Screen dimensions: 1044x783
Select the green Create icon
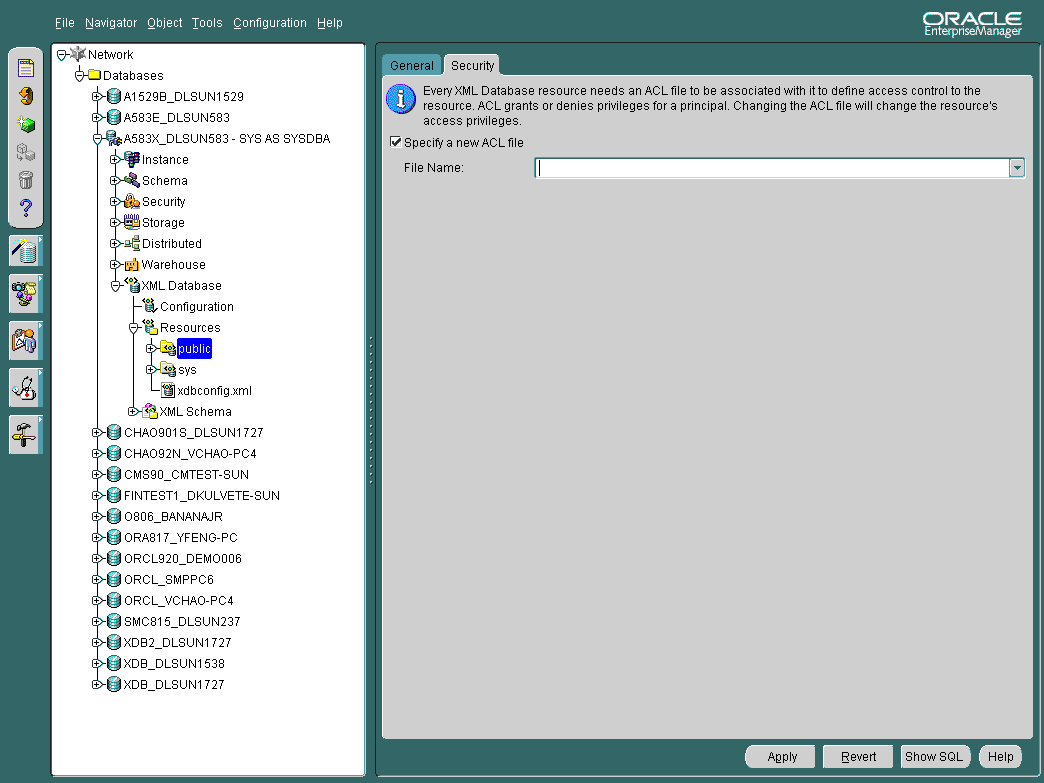click(x=25, y=124)
